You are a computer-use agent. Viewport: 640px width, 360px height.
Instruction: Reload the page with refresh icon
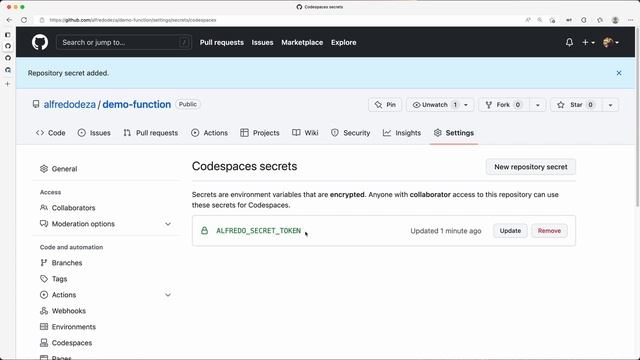coord(24,20)
